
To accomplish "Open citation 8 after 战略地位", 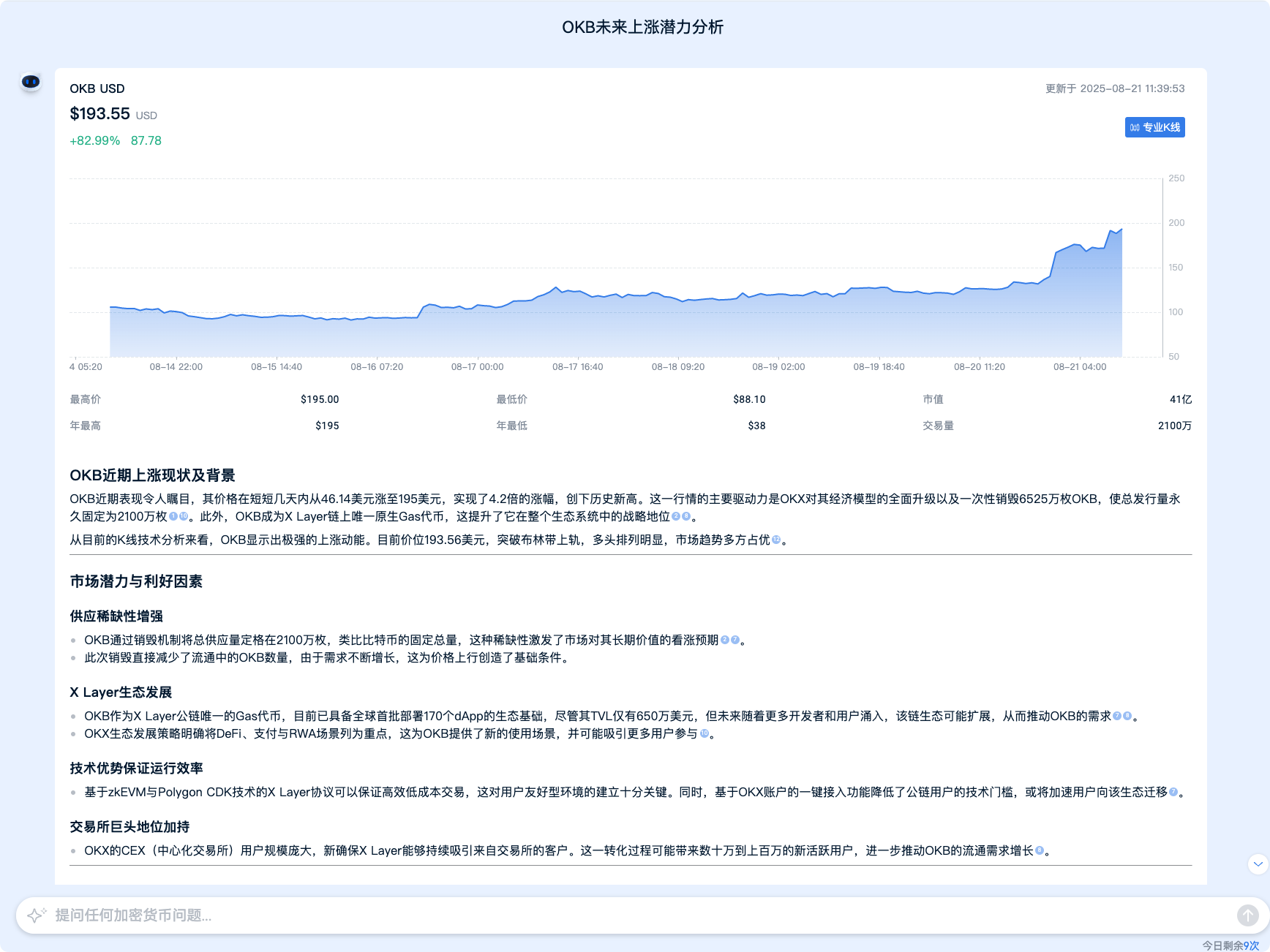I will click(x=686, y=516).
